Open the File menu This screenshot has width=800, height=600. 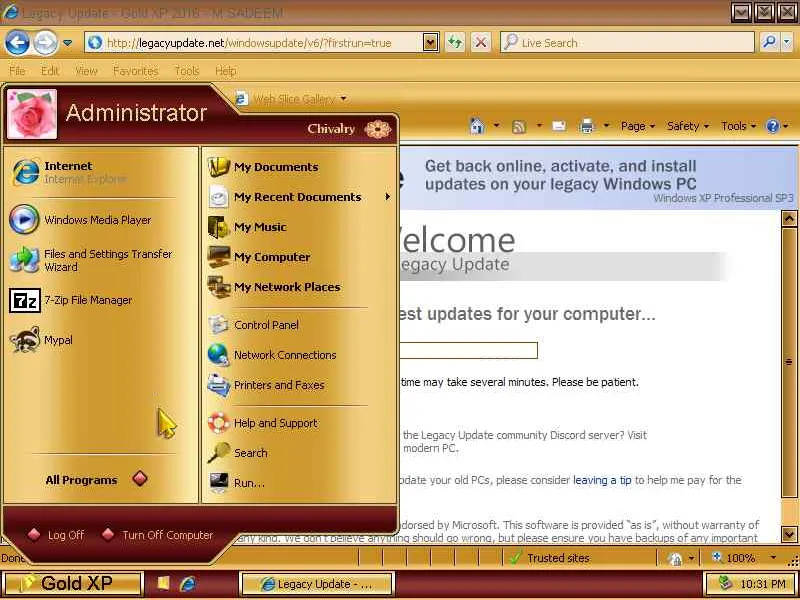17,70
